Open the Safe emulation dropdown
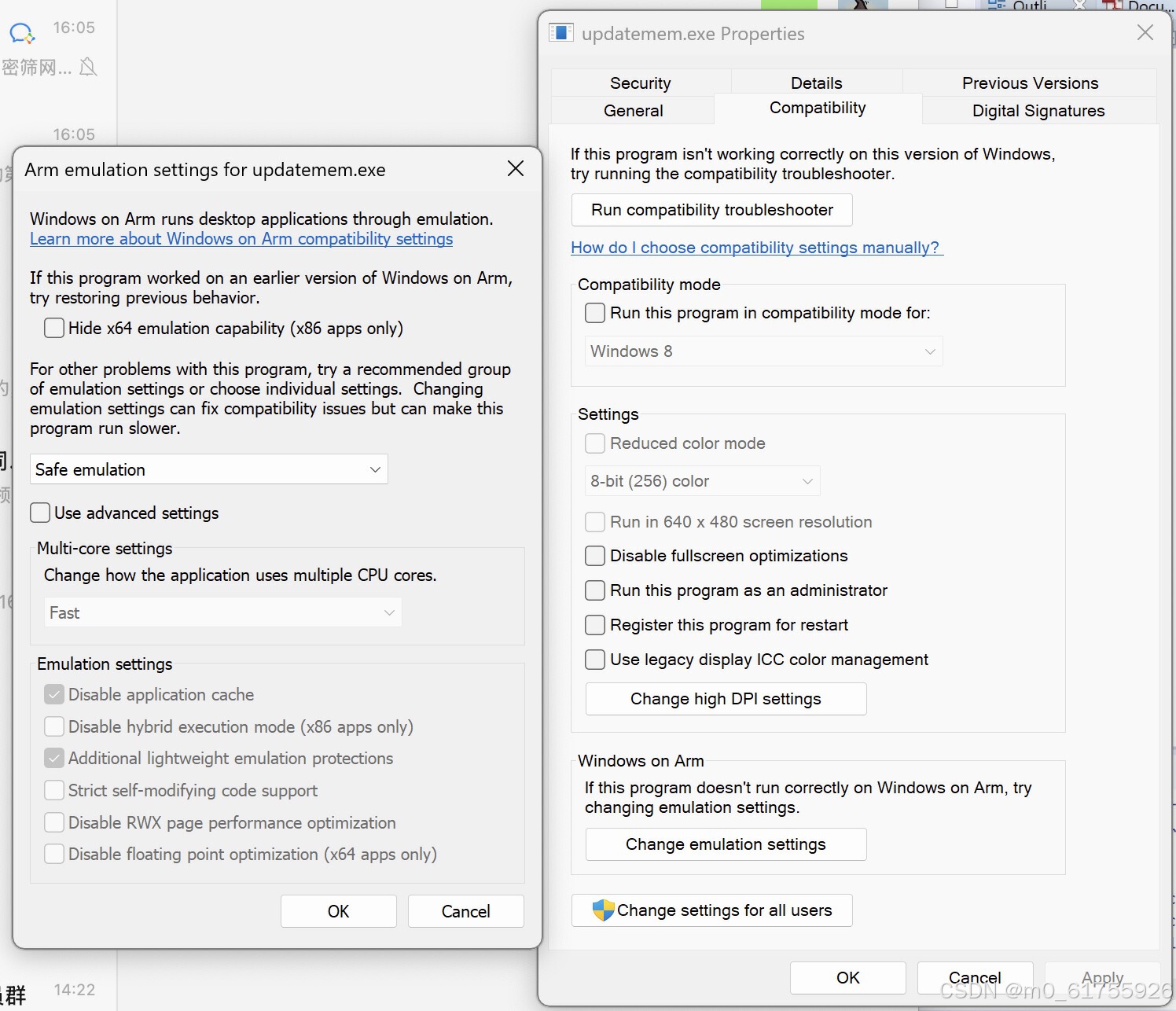This screenshot has width=1176, height=1011. (209, 469)
